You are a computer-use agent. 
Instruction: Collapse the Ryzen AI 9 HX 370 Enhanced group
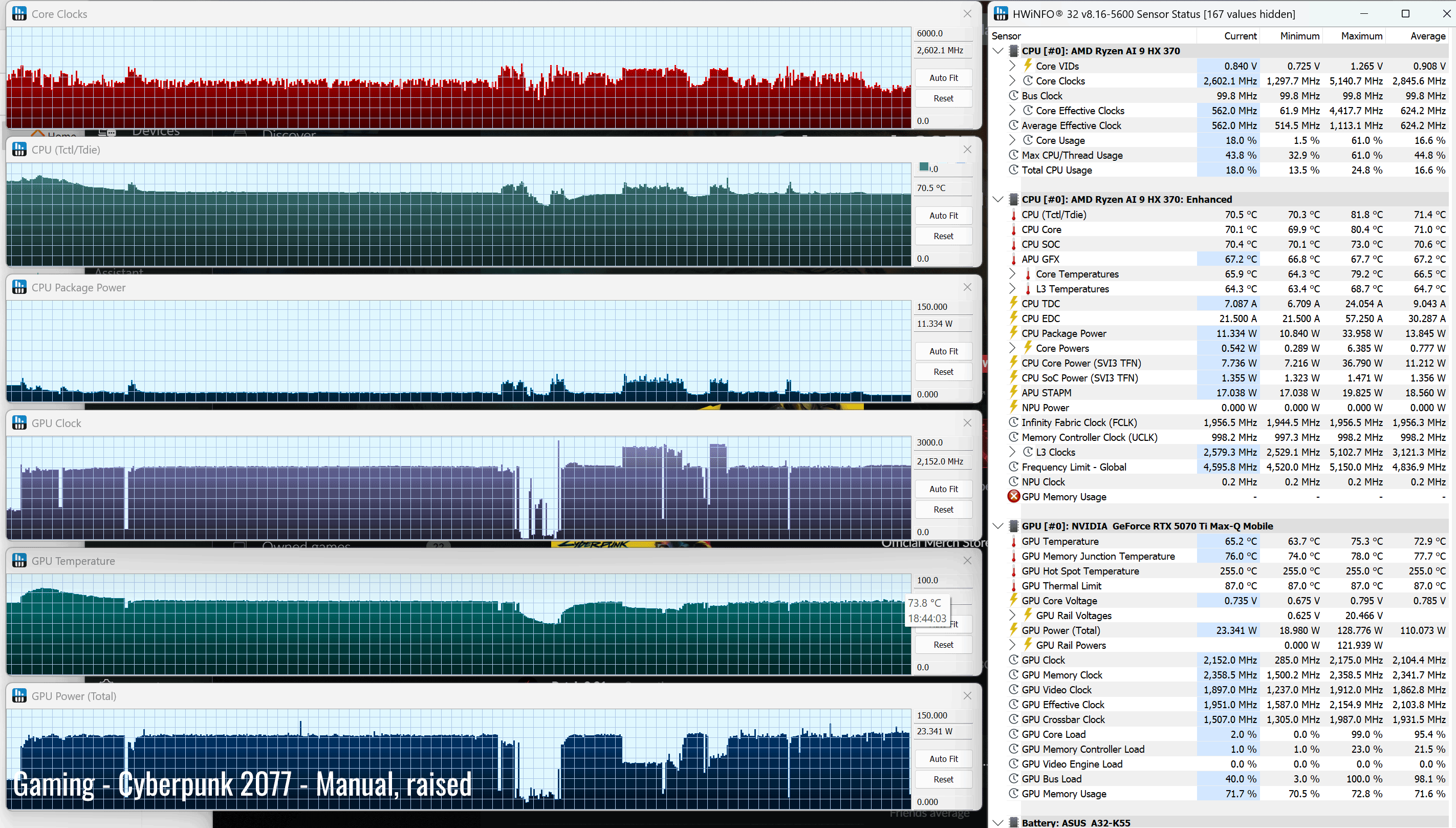tap(998, 200)
